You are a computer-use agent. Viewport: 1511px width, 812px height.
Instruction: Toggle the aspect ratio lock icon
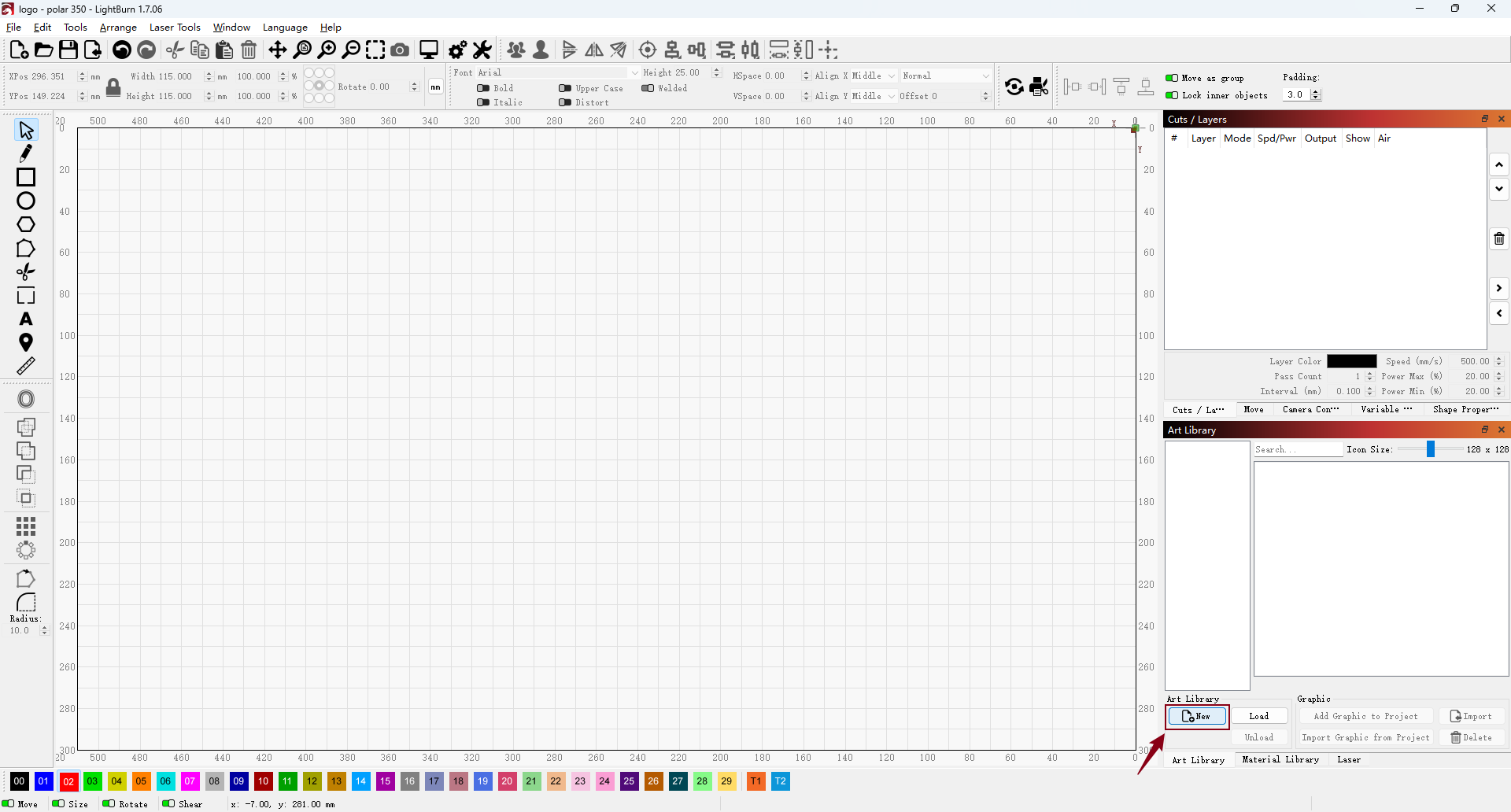click(113, 87)
